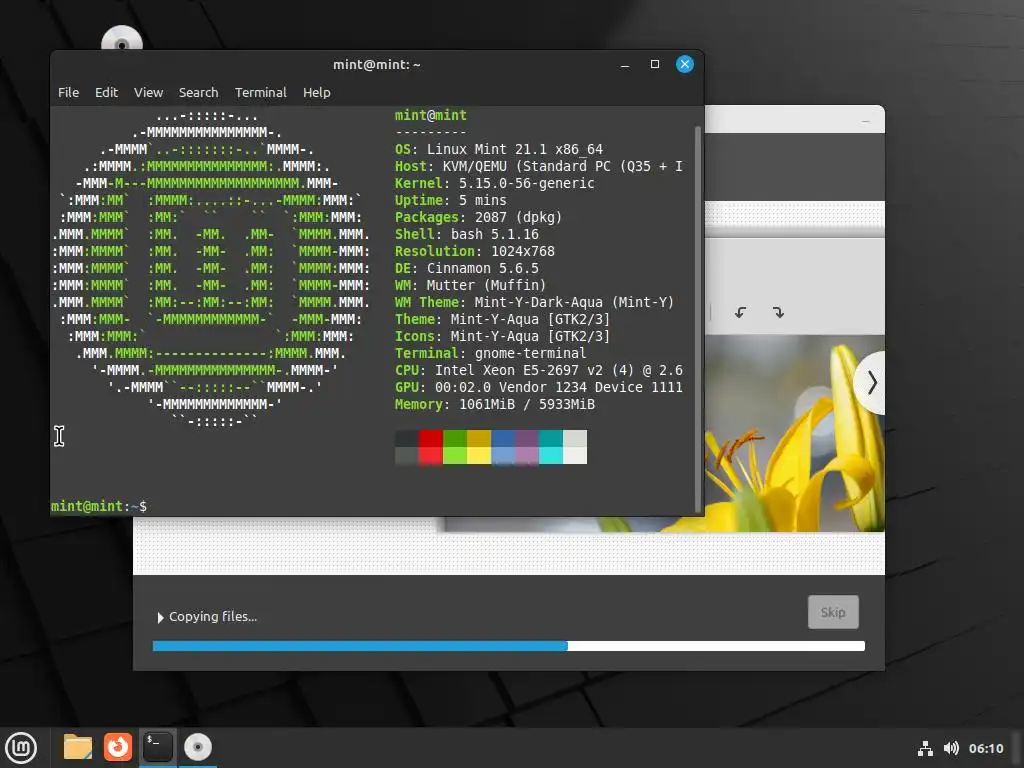The image size is (1024, 768).
Task: Click the blue color block in neofetch
Action: click(502, 447)
